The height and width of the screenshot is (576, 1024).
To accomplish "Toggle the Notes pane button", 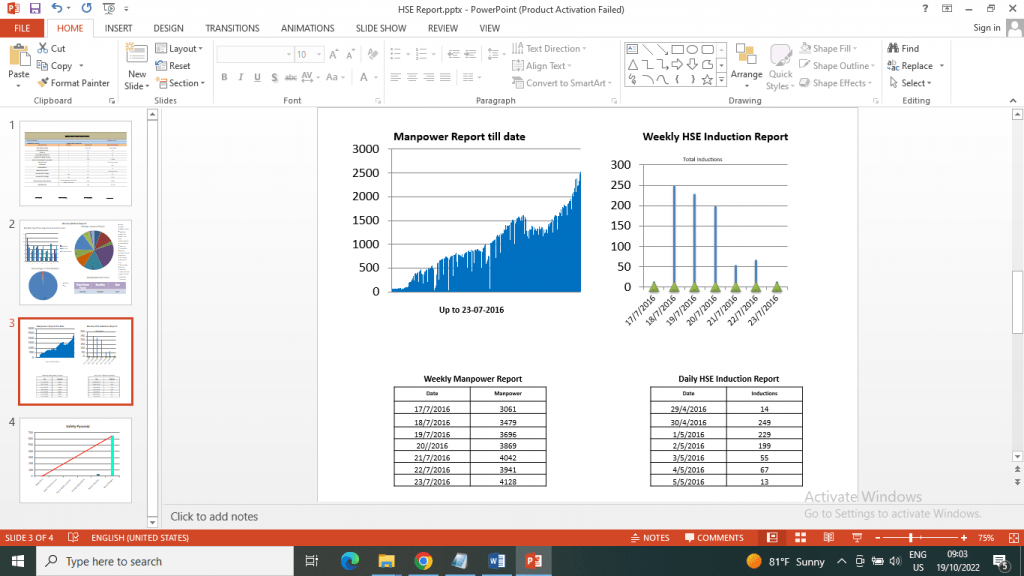I will [x=650, y=537].
